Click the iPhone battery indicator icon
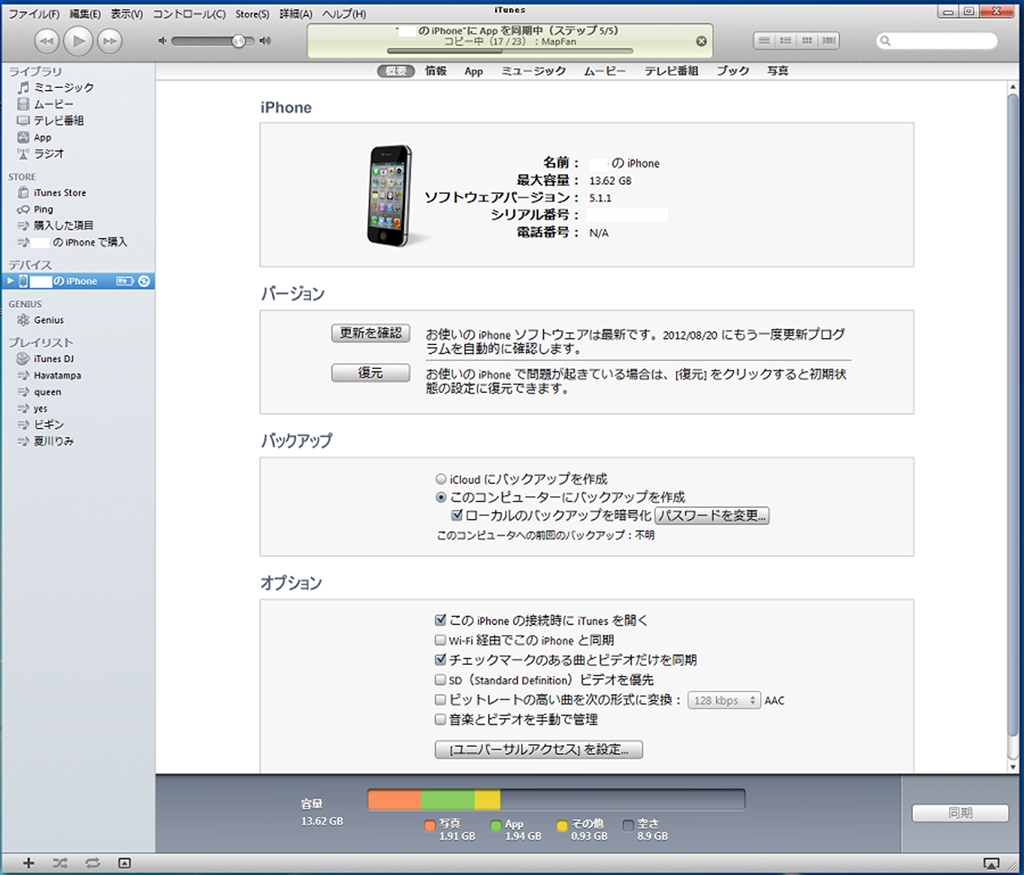The width and height of the screenshot is (1024, 875). coord(125,281)
